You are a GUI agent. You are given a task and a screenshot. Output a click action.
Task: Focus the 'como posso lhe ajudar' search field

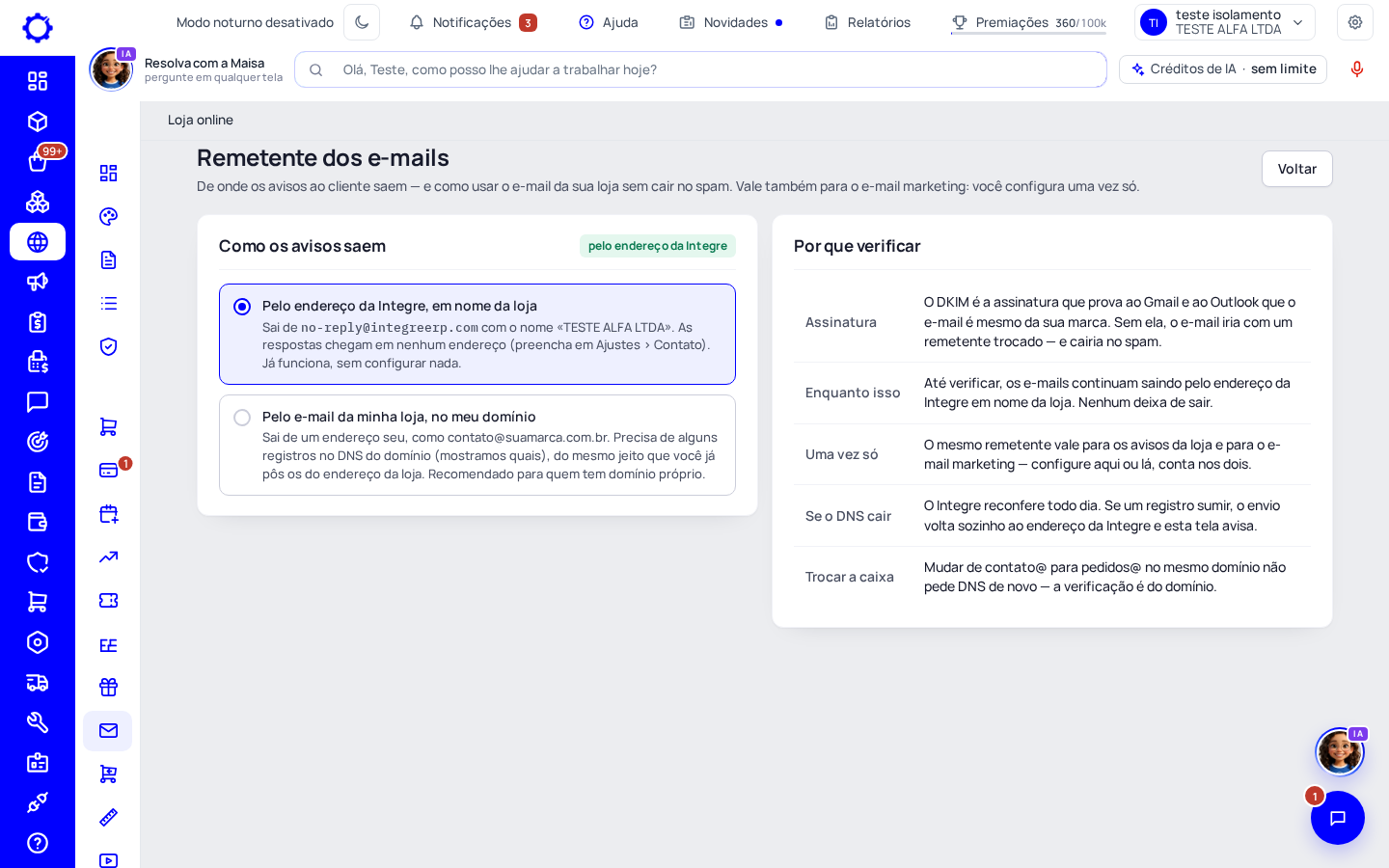click(x=700, y=69)
